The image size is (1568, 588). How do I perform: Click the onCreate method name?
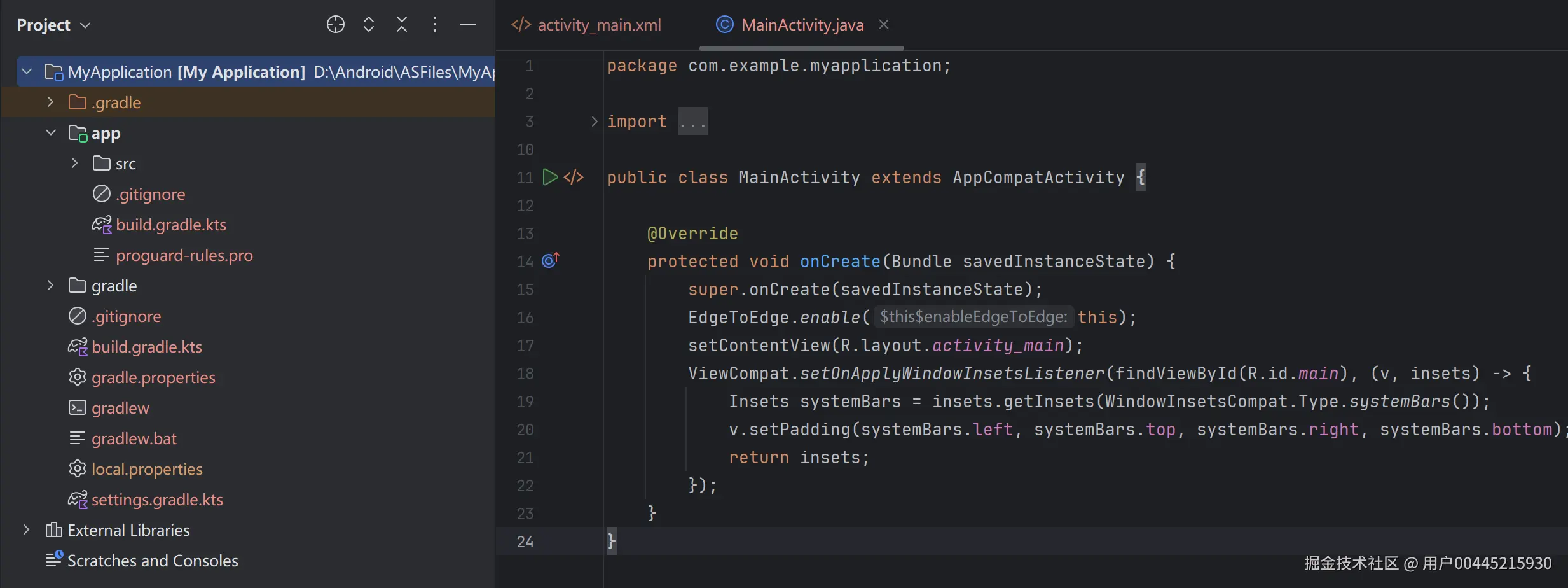click(x=840, y=262)
